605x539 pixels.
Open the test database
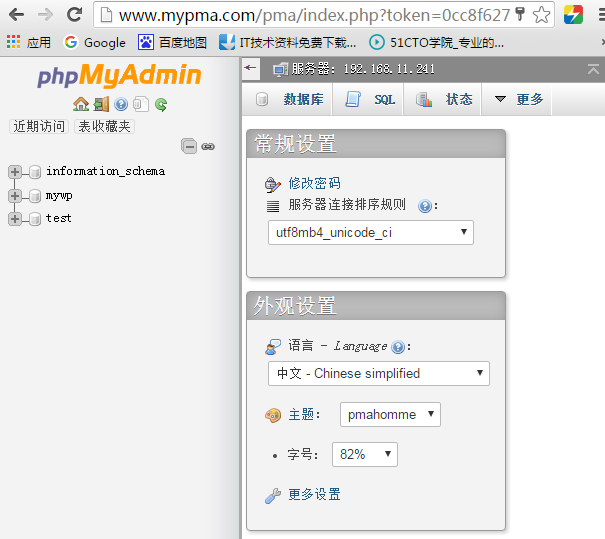coord(59,218)
